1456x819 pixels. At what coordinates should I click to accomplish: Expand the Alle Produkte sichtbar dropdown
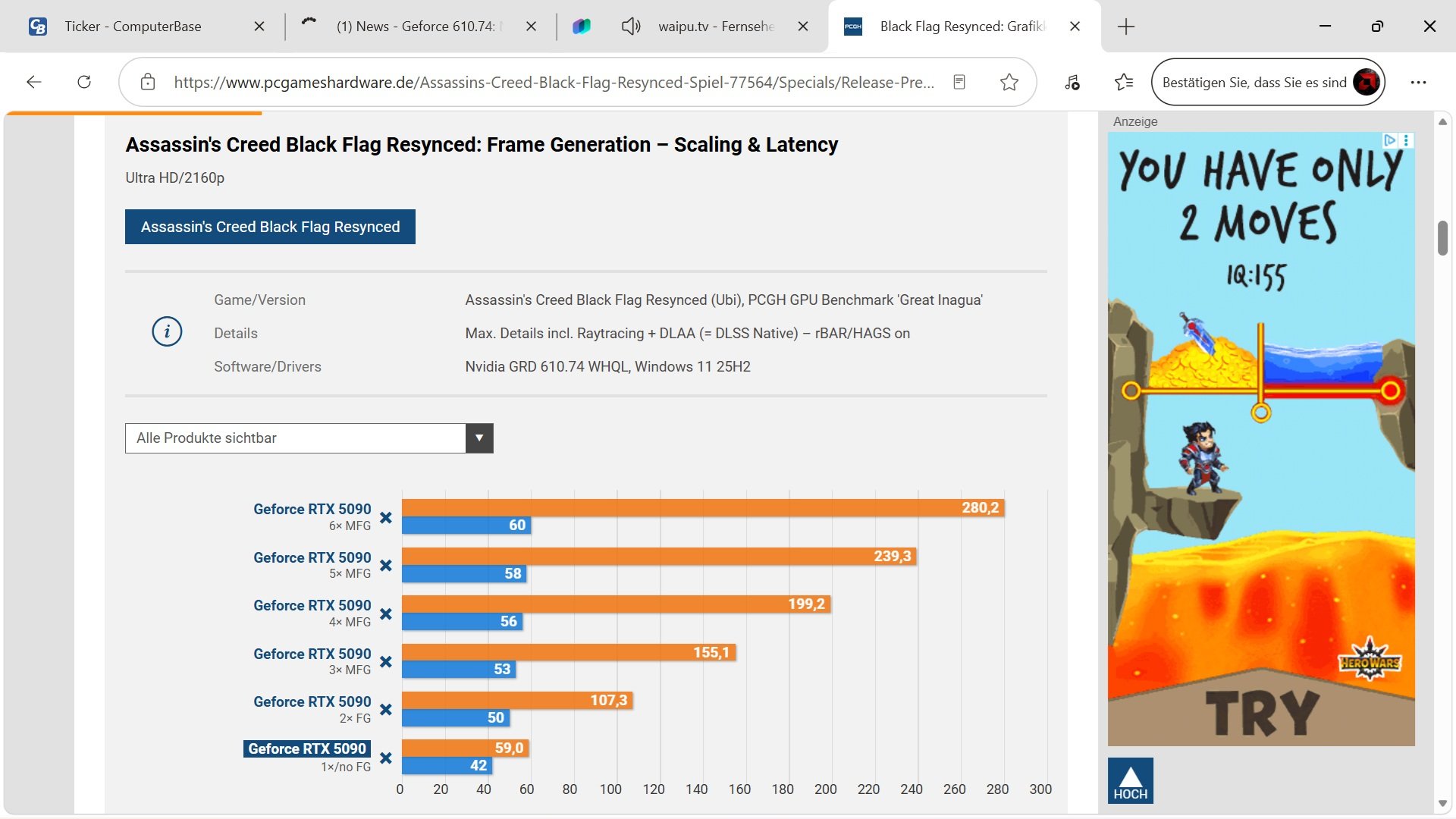coord(309,438)
